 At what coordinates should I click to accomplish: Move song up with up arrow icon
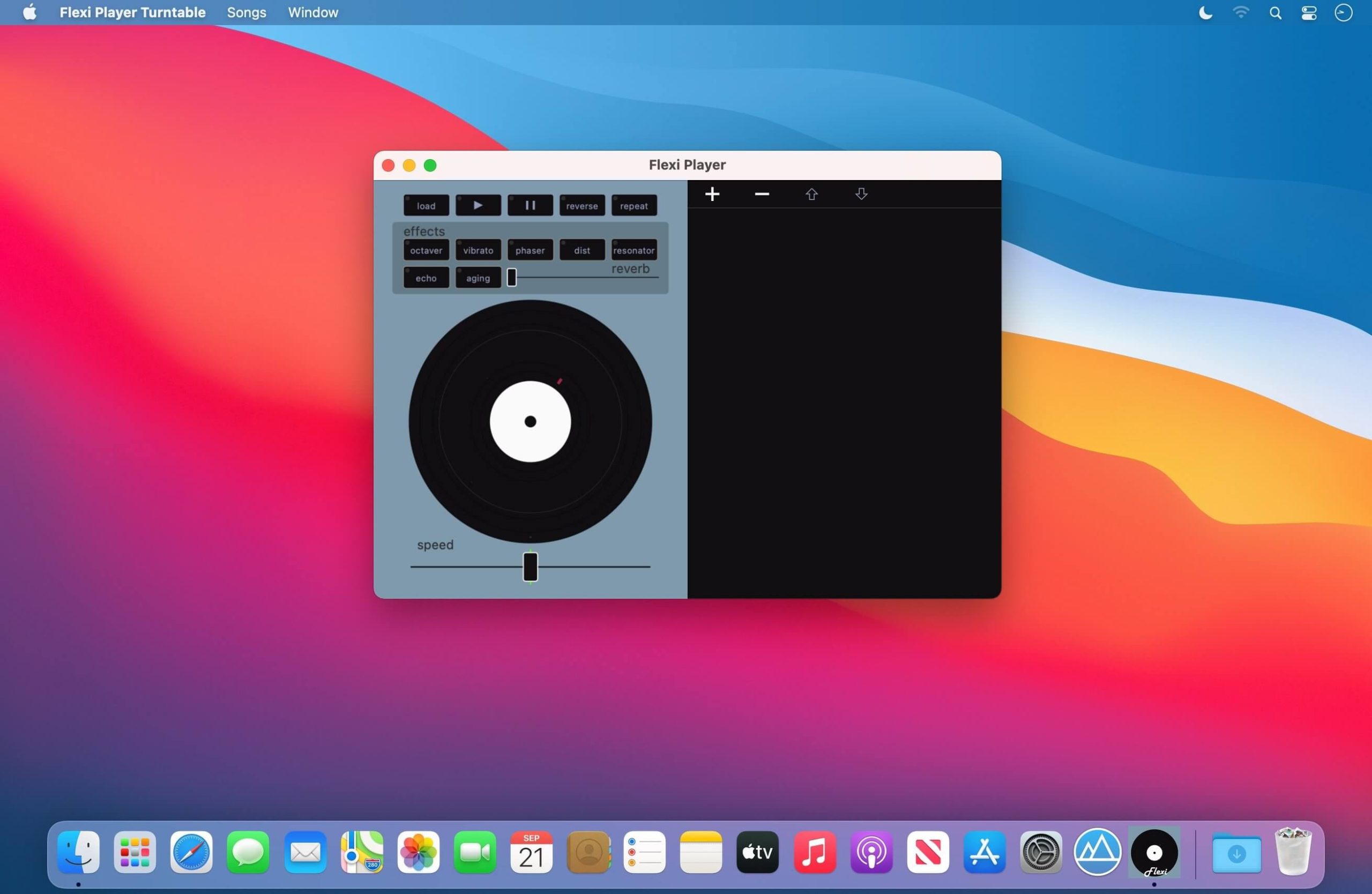coord(811,194)
